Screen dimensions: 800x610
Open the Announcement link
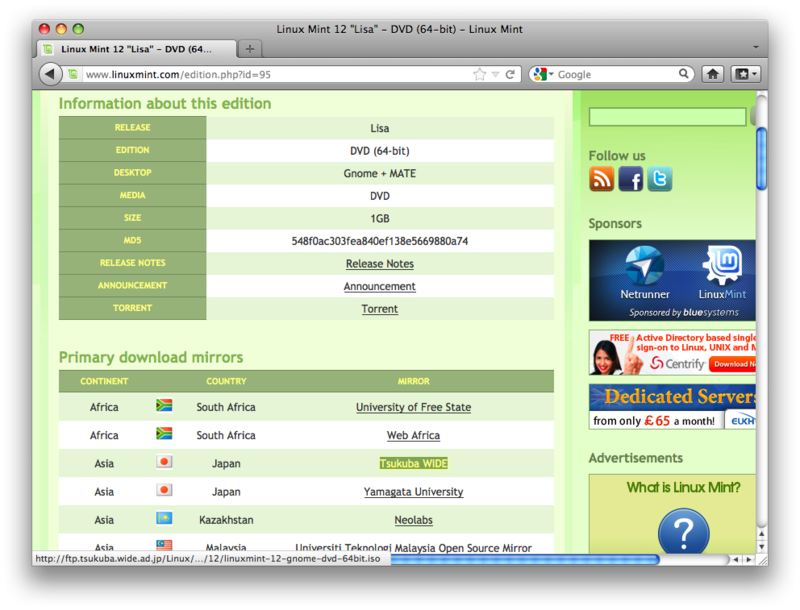pos(380,286)
